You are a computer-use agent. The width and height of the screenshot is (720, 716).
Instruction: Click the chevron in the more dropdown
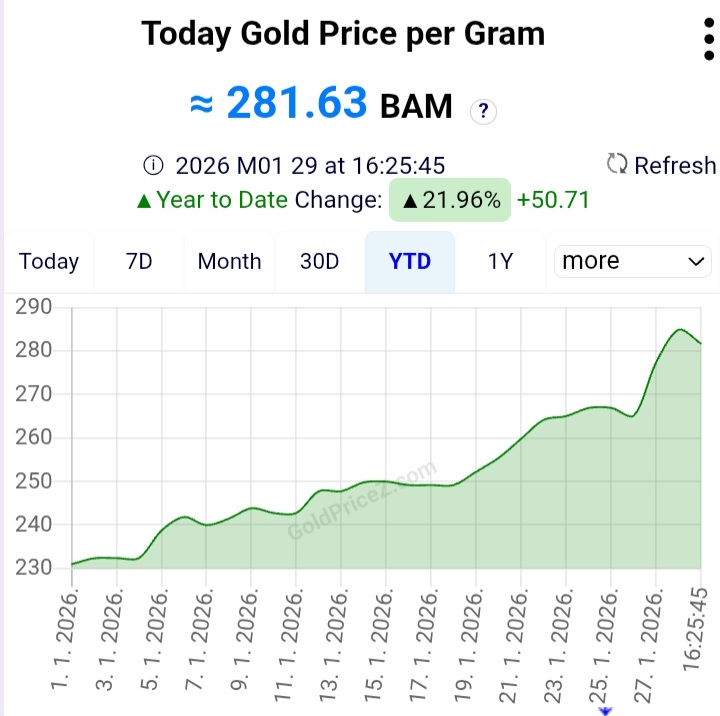click(696, 262)
